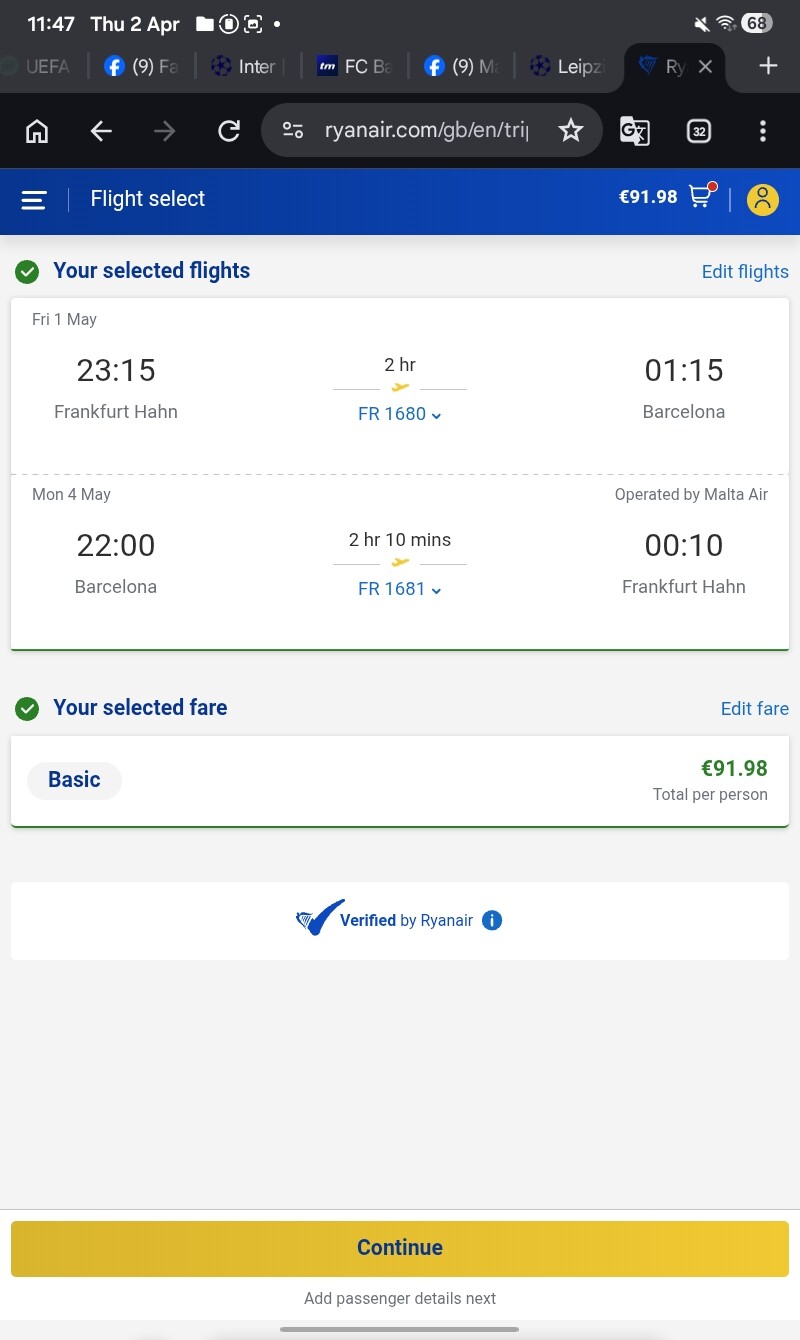Open the shopping basket cart icon
This screenshot has height=1340, width=800.
pyautogui.click(x=700, y=198)
